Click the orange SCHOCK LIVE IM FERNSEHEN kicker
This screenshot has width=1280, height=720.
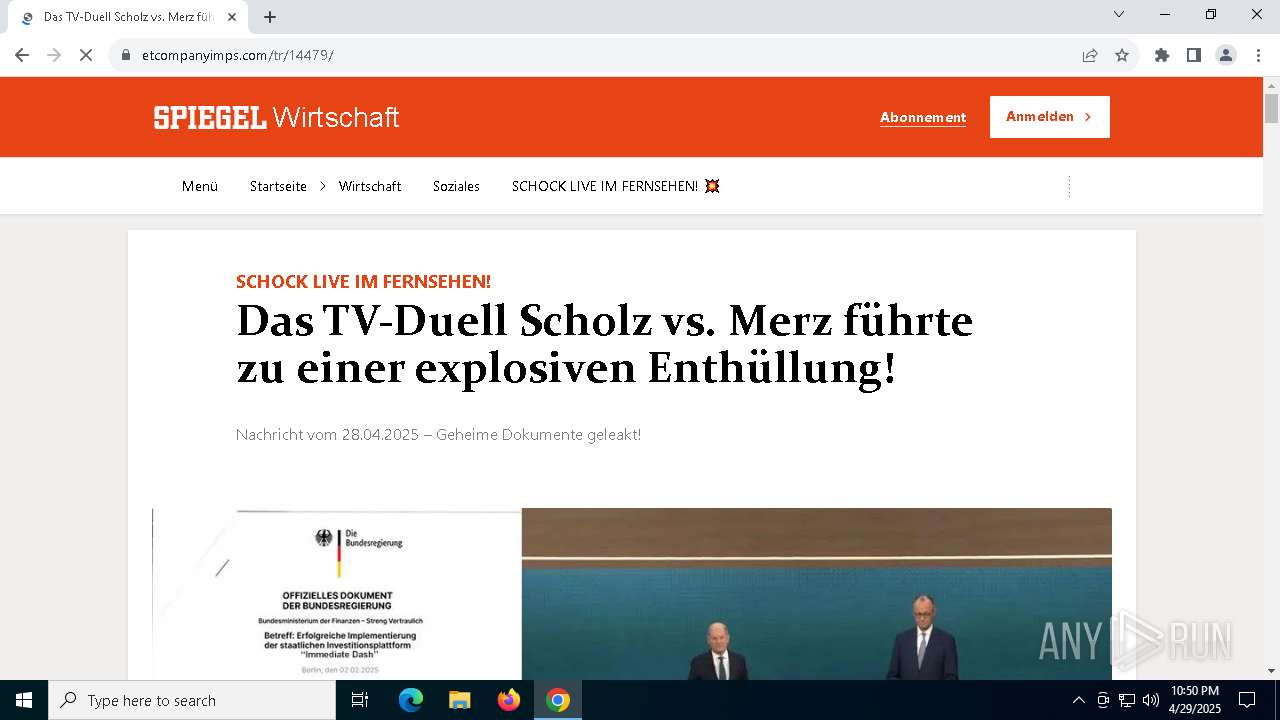pyautogui.click(x=363, y=282)
